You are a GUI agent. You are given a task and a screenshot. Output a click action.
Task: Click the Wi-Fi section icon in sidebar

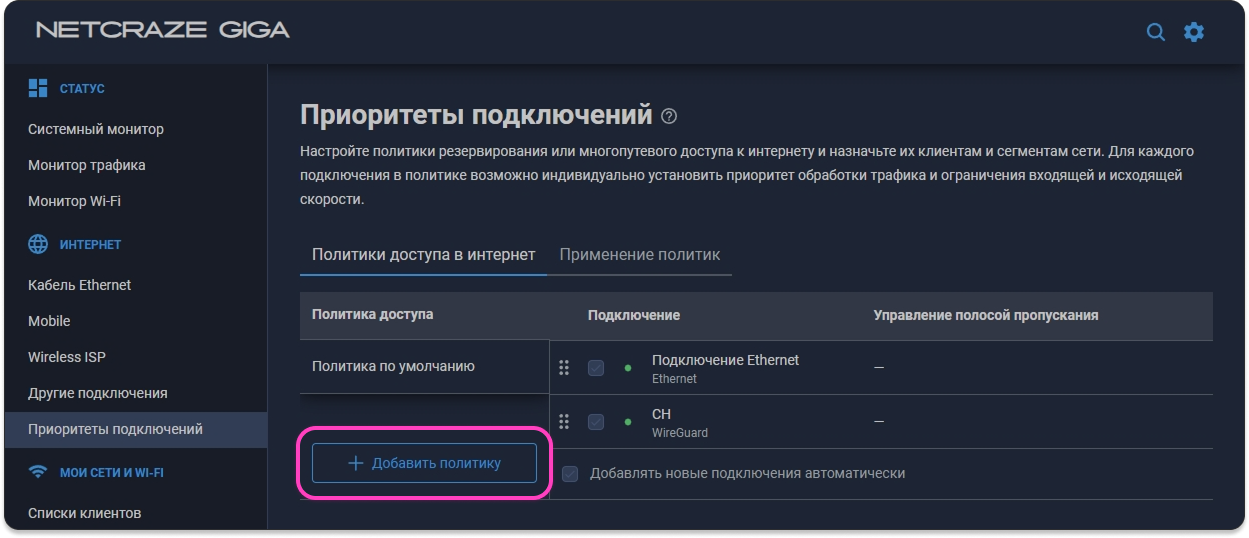pos(38,471)
